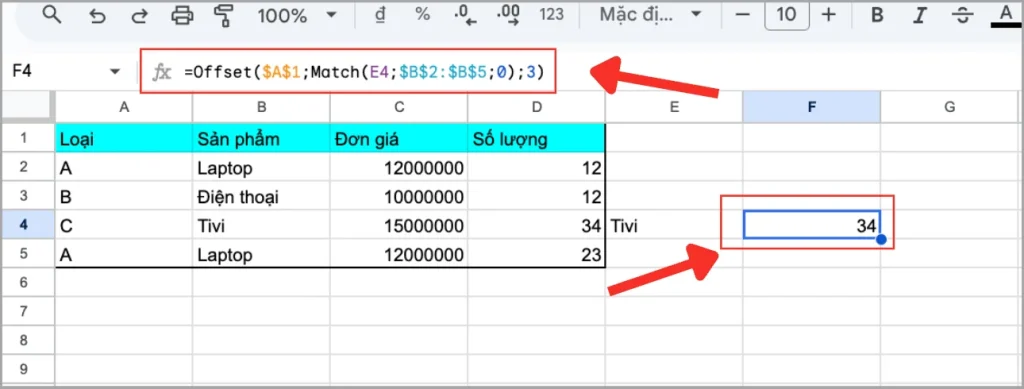
Task: Select cell A4 containing C
Action: pyautogui.click(x=123, y=226)
